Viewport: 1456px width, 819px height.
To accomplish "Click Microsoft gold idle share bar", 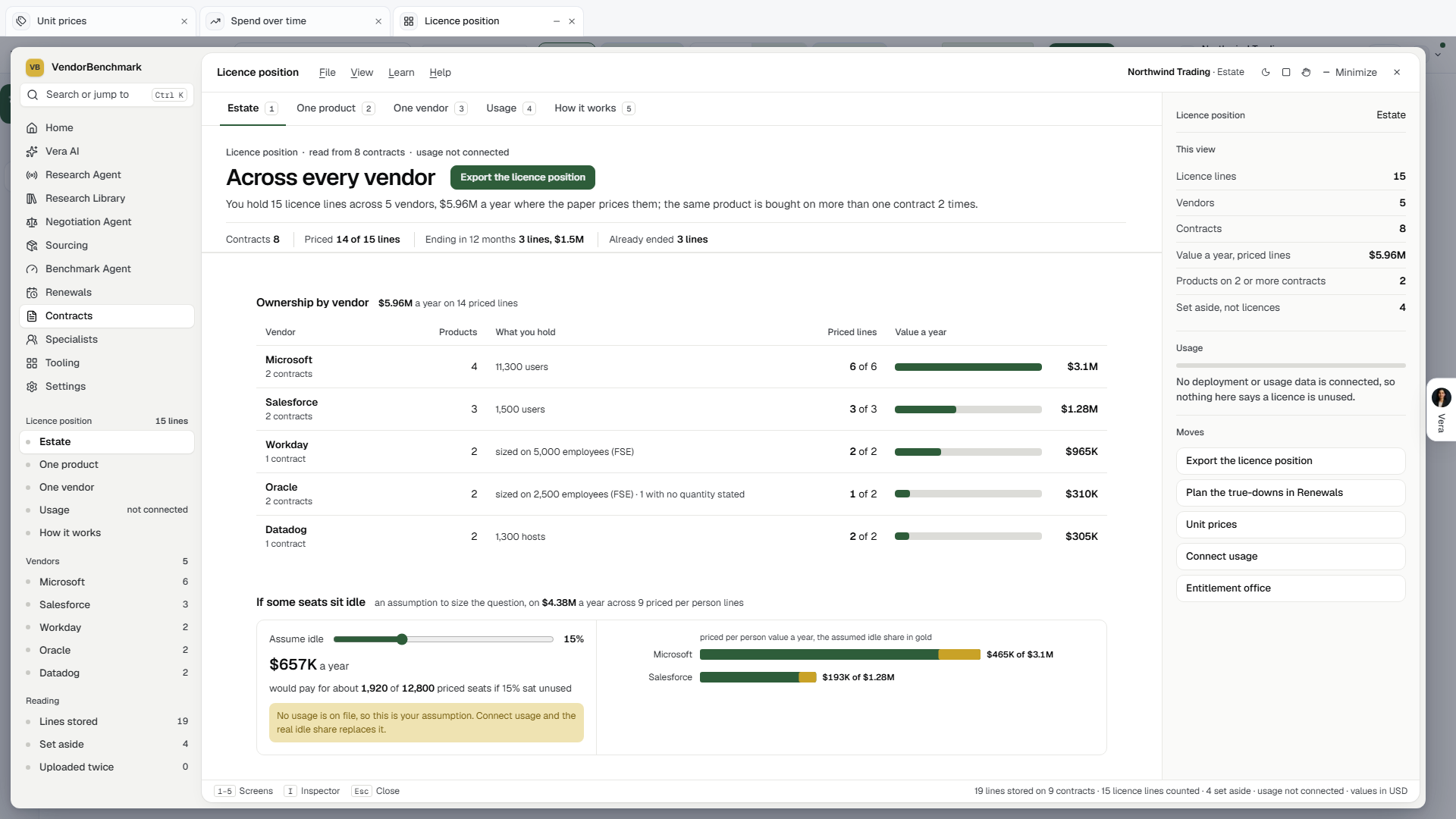I will 959,654.
